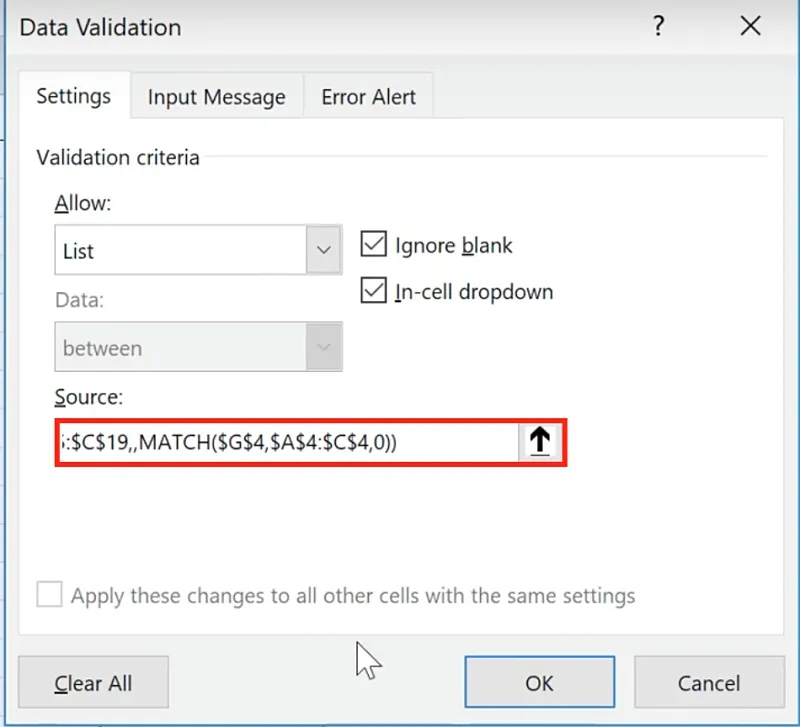Click the Source label text

point(88,397)
